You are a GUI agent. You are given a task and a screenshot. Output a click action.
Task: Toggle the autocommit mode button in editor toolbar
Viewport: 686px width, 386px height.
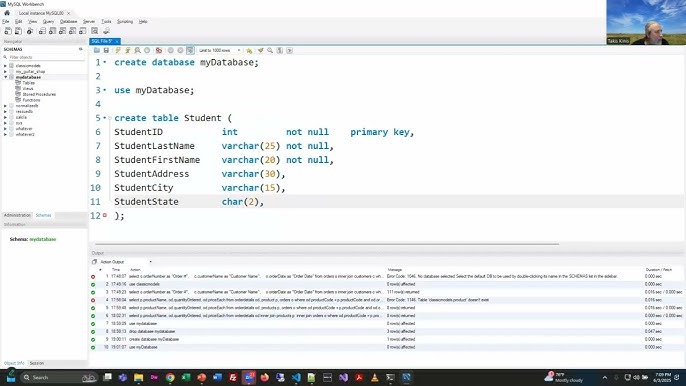tap(190, 50)
